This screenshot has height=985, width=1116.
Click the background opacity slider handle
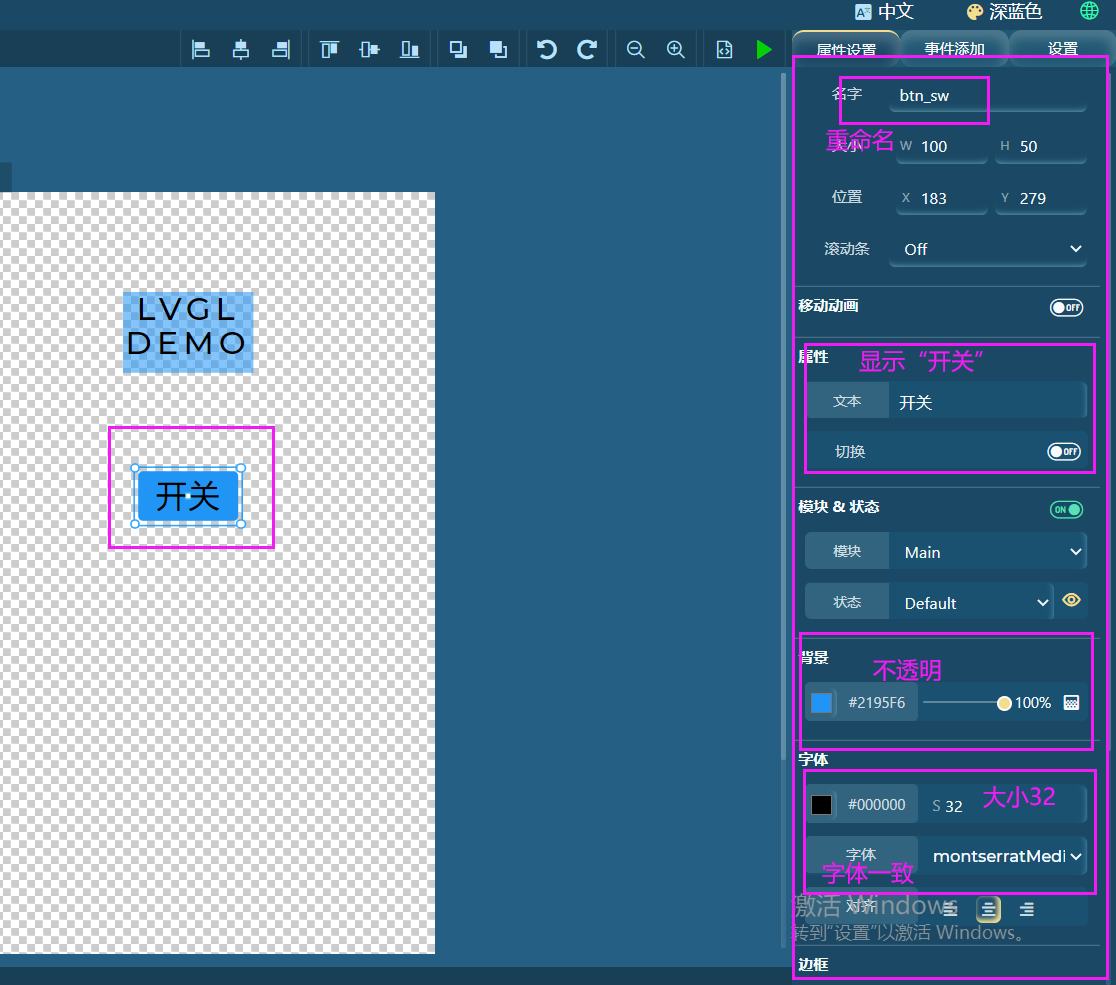(x=1004, y=703)
